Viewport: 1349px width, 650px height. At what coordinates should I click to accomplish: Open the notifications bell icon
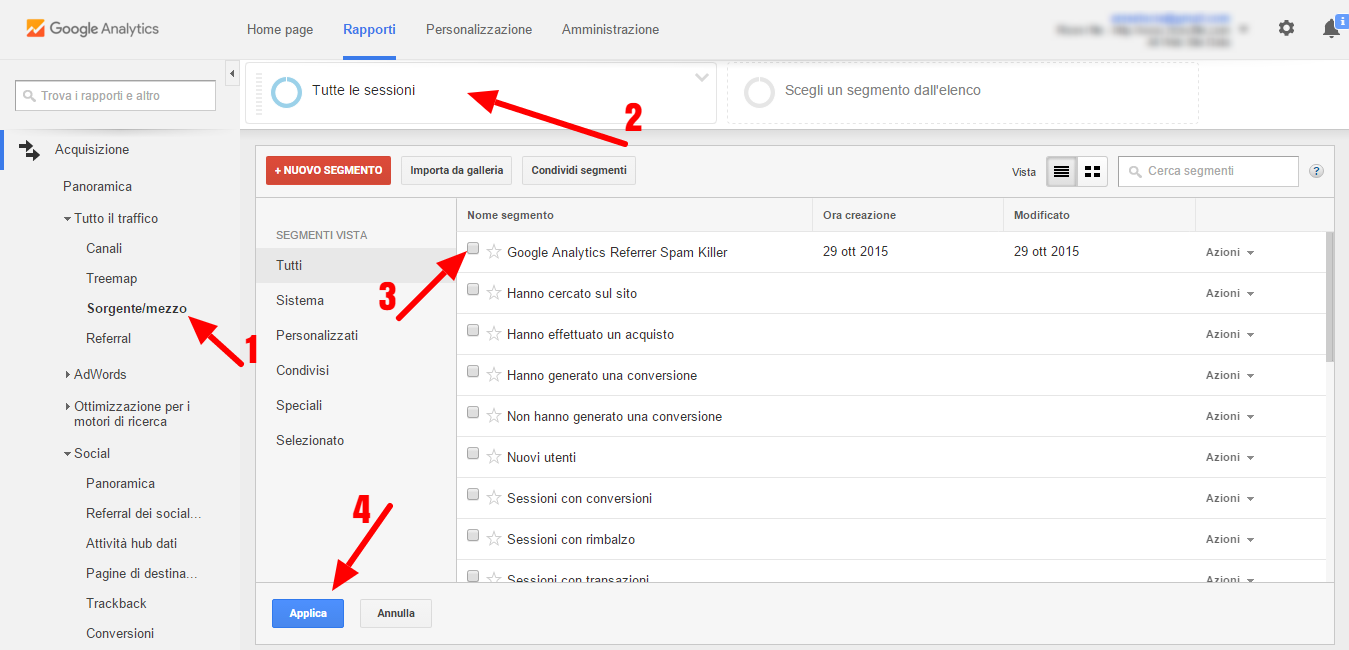click(1331, 29)
